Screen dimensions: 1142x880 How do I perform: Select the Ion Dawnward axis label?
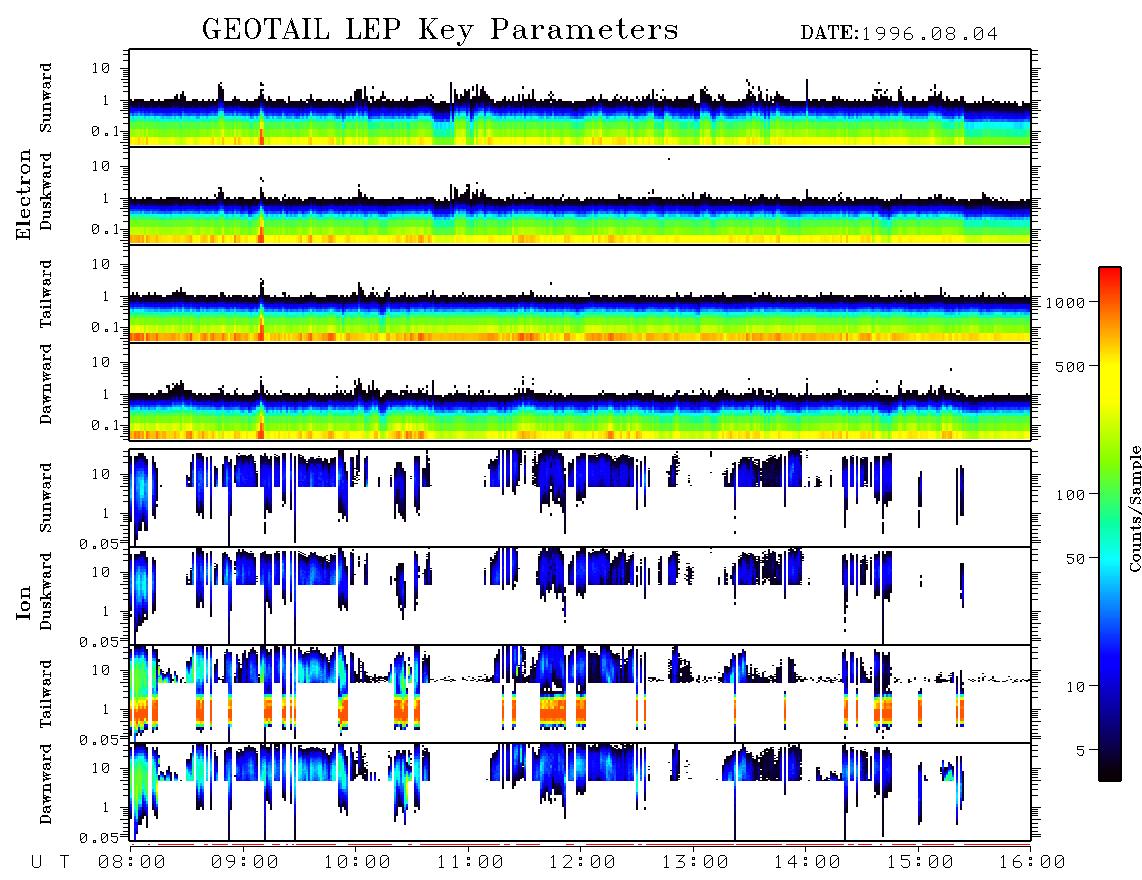pos(46,784)
